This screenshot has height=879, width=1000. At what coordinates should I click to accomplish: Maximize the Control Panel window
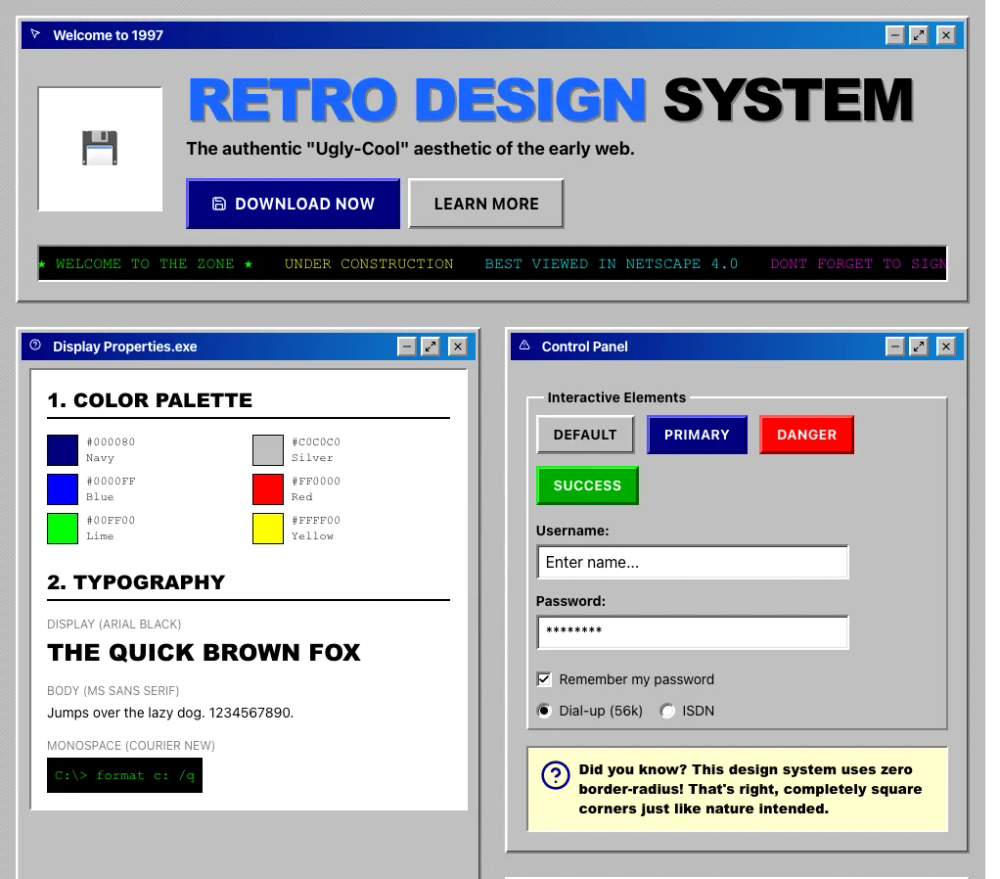click(918, 346)
